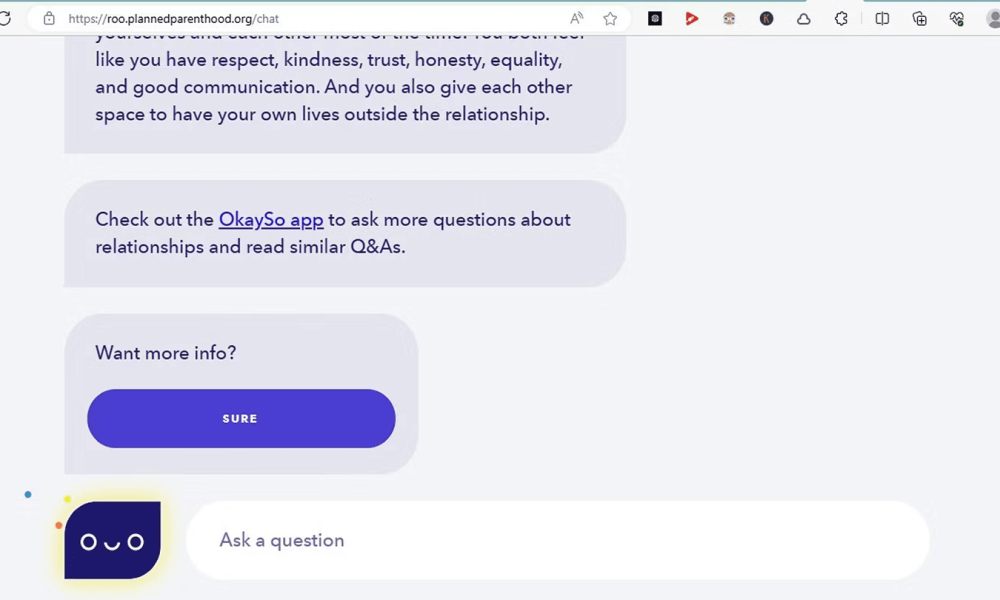Open Collections toolbar button
Screen dimensions: 1000x600
click(x=920, y=18)
